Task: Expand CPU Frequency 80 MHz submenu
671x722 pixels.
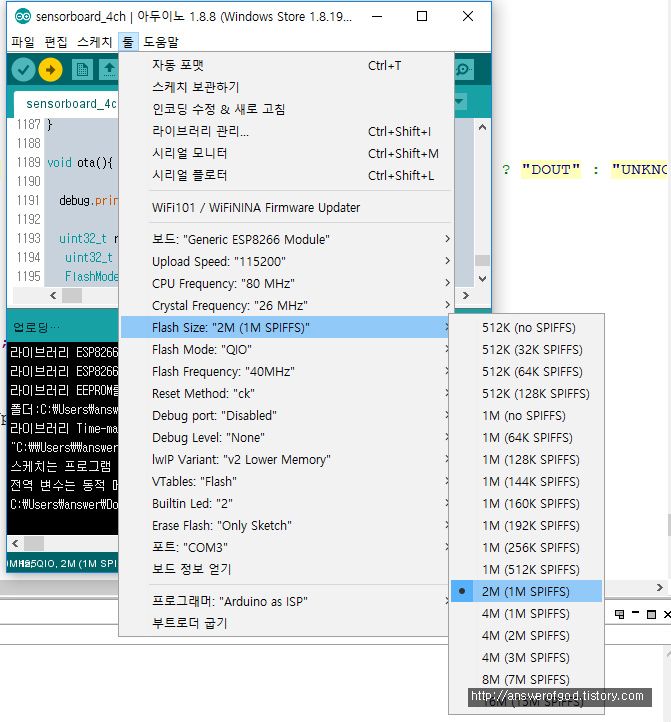Action: pyautogui.click(x=286, y=284)
